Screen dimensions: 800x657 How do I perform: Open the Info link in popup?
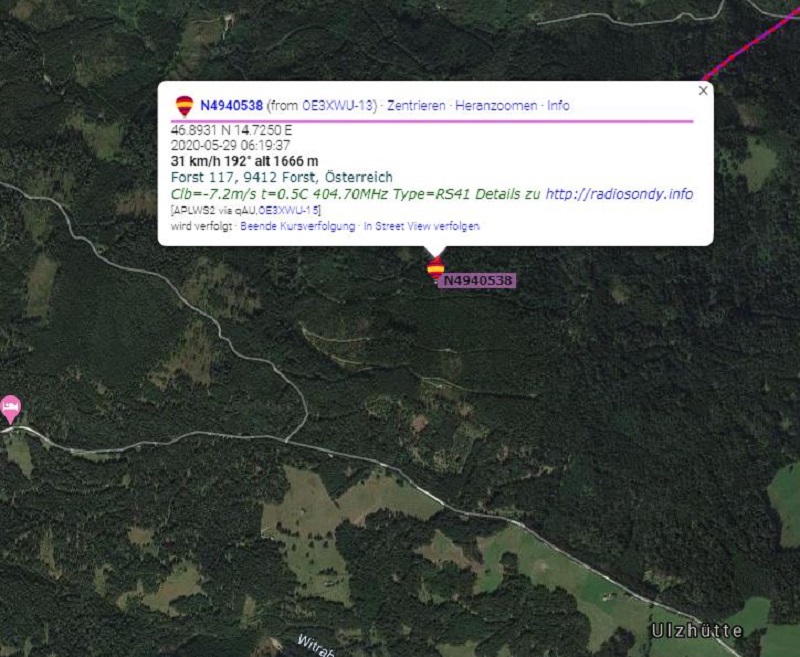tap(558, 106)
